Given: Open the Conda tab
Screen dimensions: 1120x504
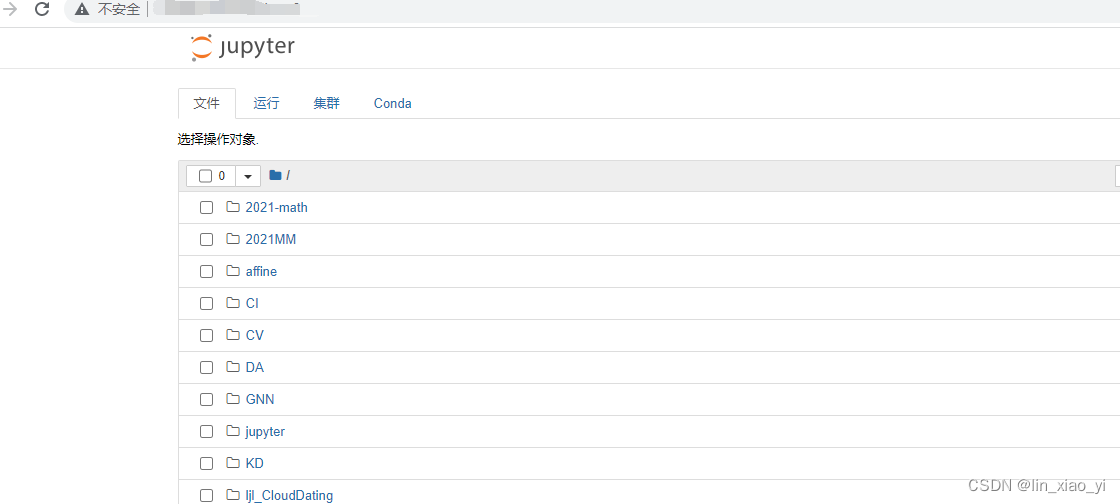Looking at the screenshot, I should (392, 104).
